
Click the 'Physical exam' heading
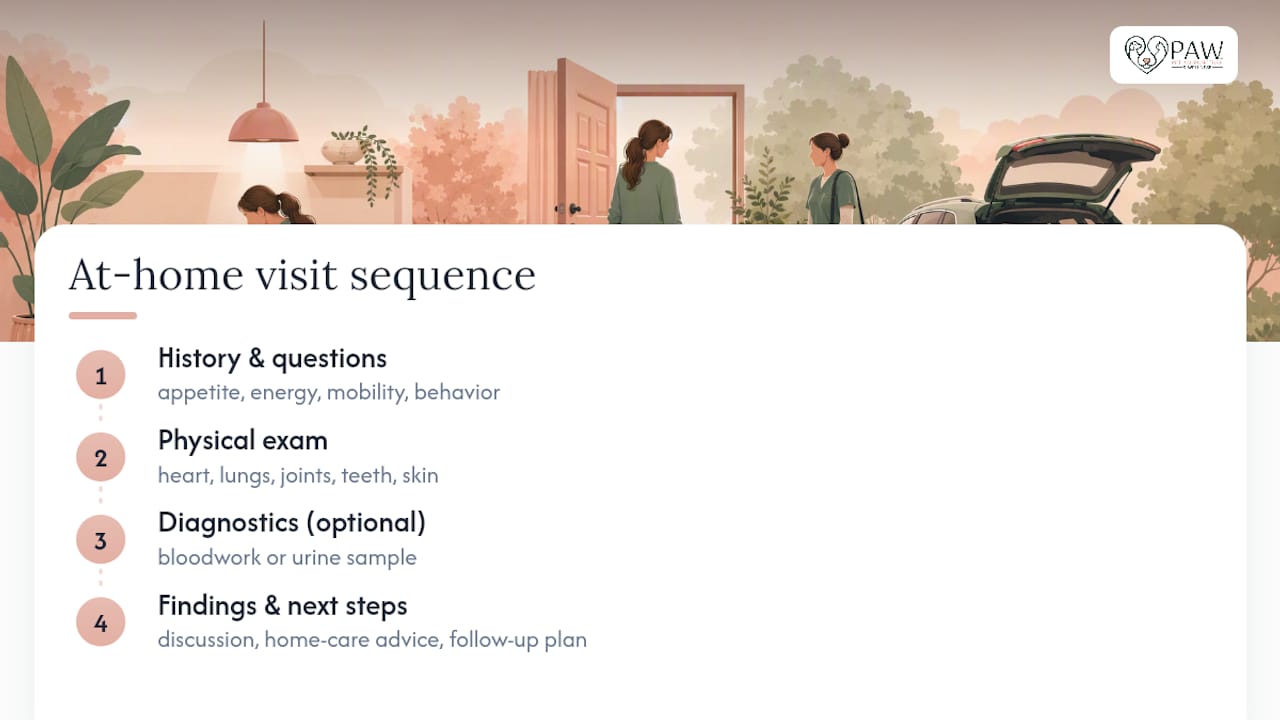[x=243, y=440]
